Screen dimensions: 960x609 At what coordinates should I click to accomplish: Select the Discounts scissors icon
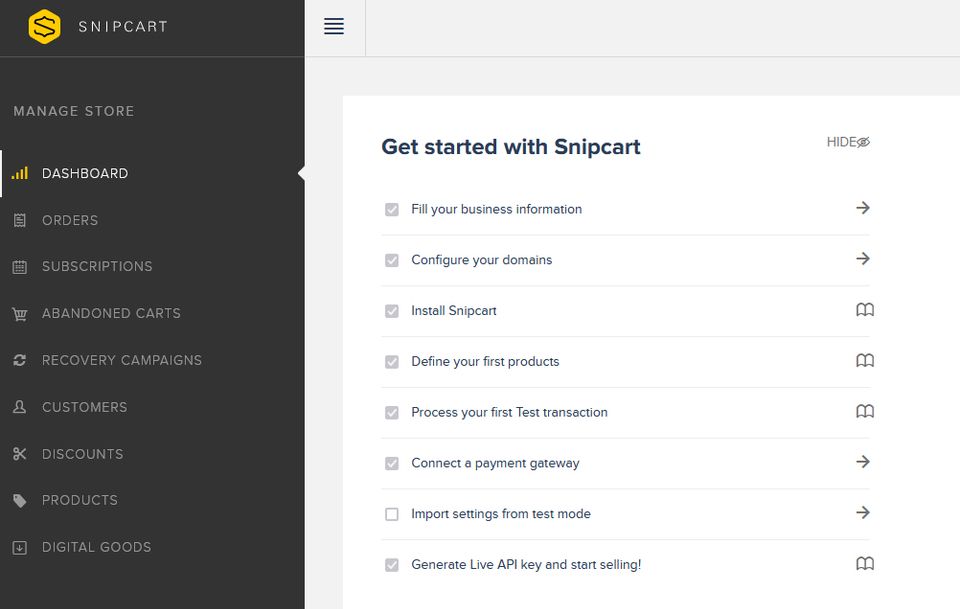19,454
